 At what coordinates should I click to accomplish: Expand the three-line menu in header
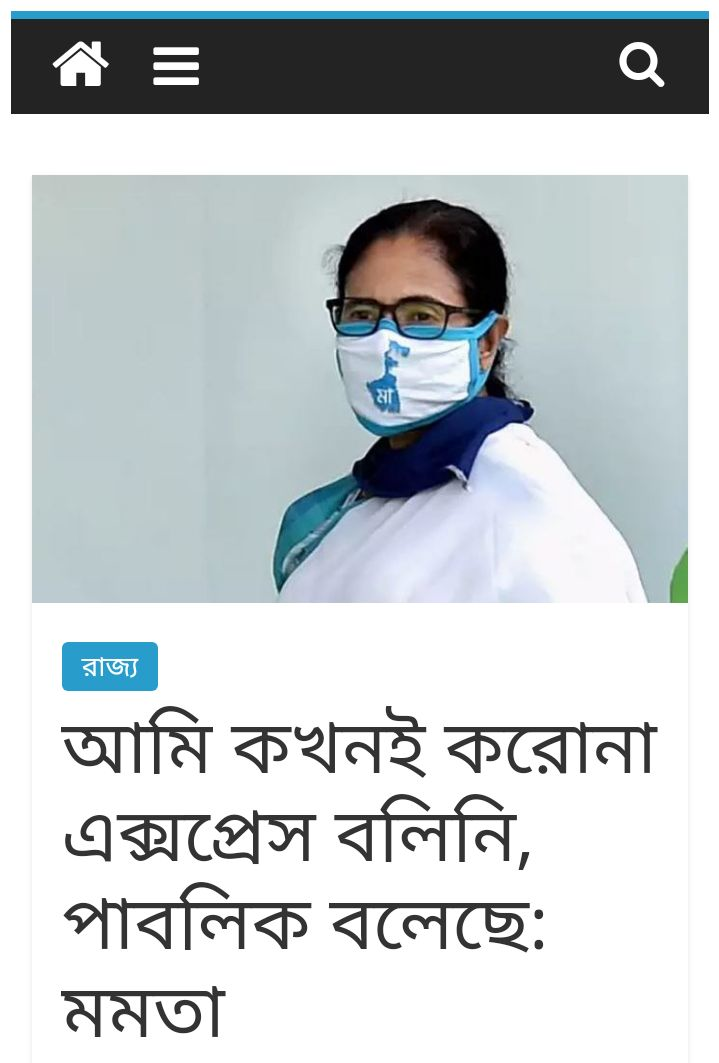point(176,66)
